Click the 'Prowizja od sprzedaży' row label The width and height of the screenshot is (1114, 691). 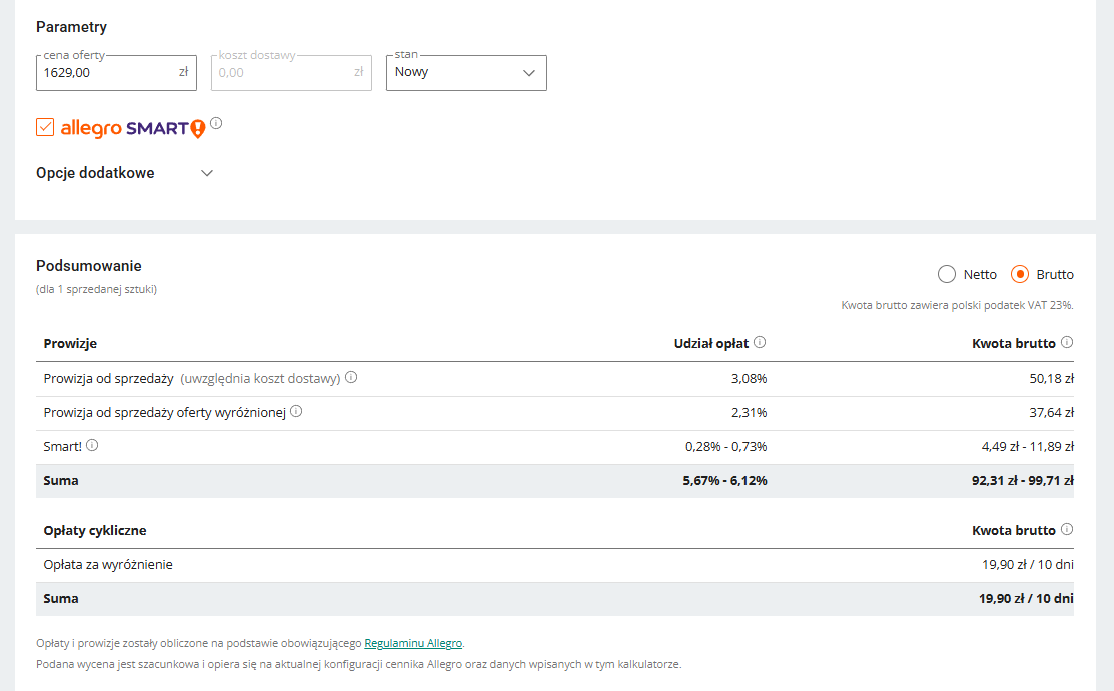(x=109, y=378)
